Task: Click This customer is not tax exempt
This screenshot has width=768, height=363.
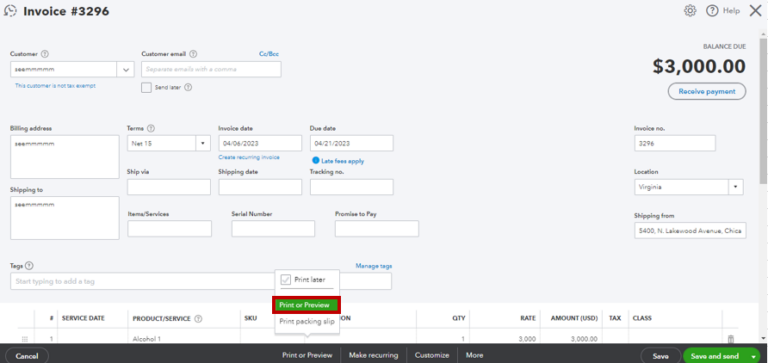Action: [x=55, y=85]
